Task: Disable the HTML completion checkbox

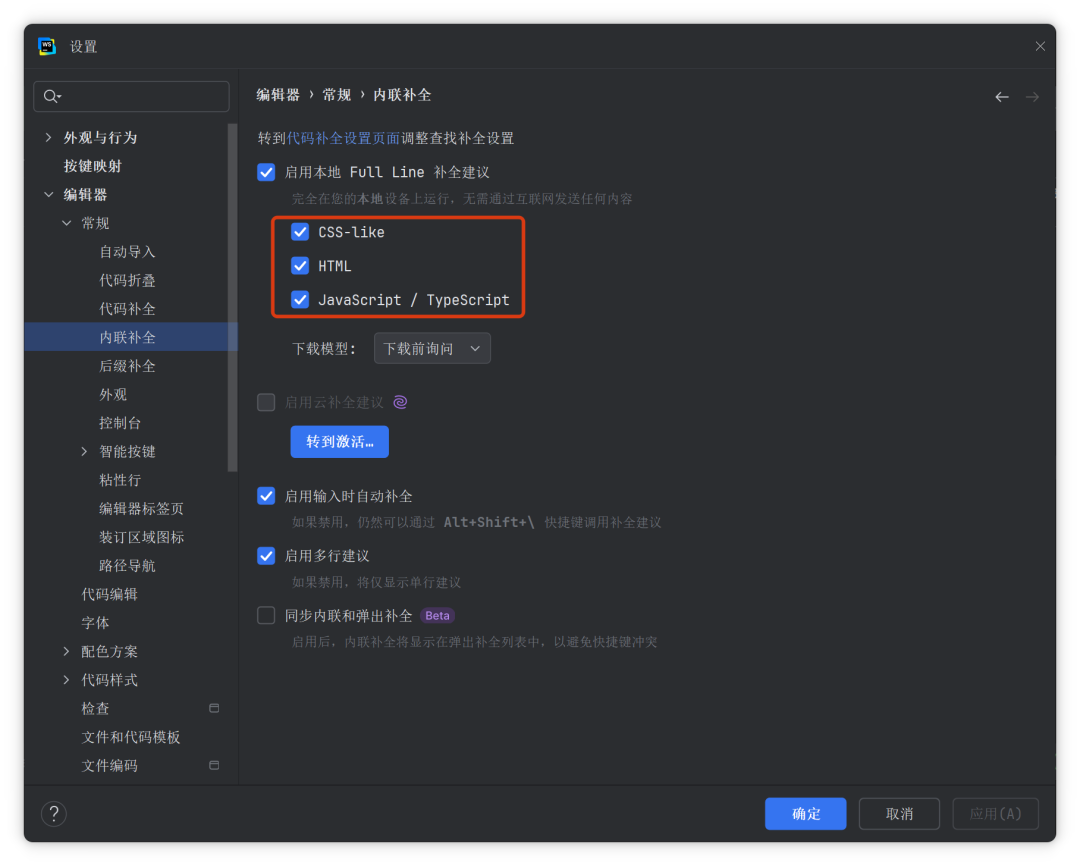Action: point(300,265)
